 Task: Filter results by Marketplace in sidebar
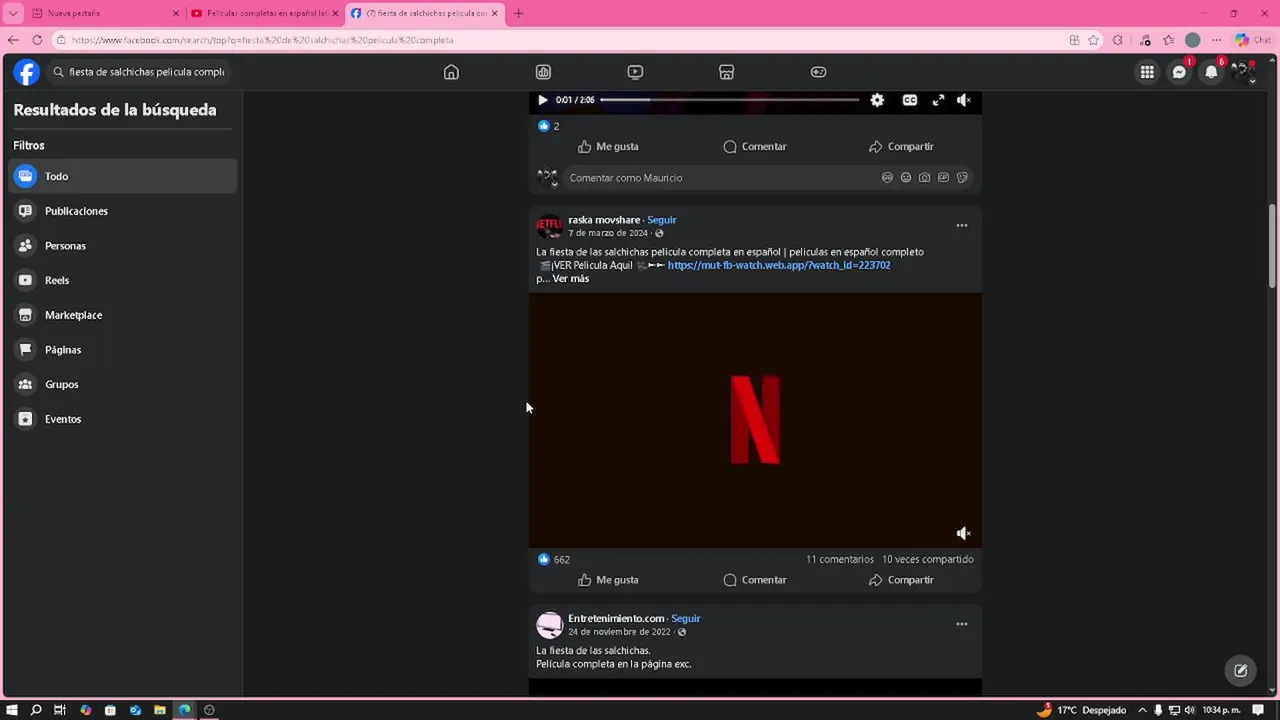coord(124,315)
